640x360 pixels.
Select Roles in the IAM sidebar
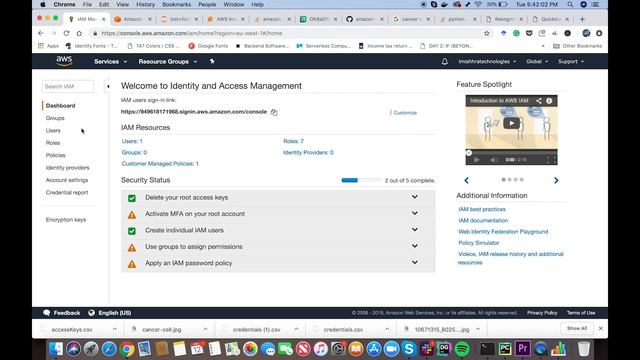(x=53, y=143)
